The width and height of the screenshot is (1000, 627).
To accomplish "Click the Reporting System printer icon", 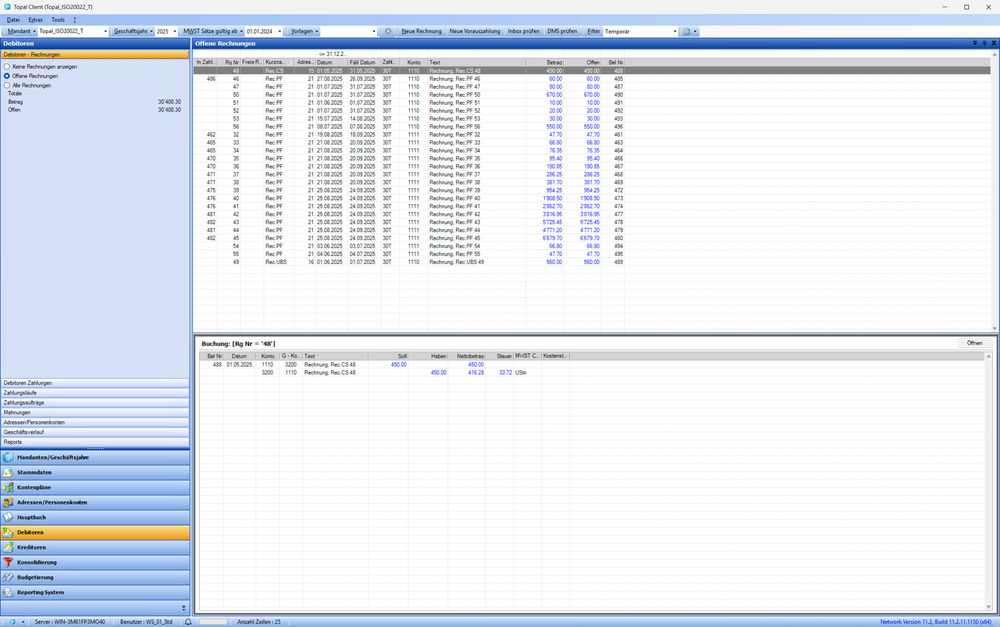I will tap(9, 592).
